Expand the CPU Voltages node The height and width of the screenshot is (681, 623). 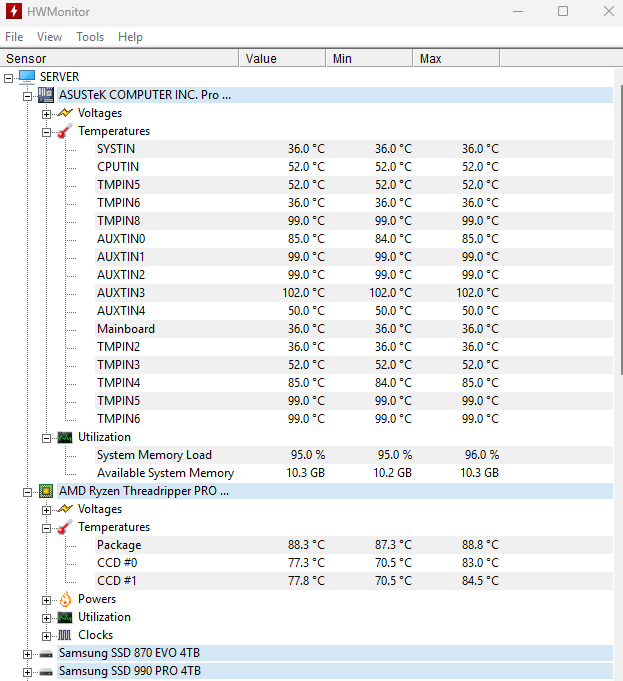46,510
